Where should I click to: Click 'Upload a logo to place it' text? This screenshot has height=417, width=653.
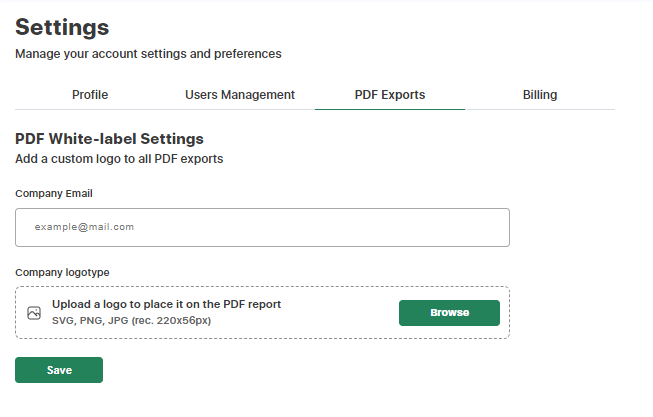point(166,304)
